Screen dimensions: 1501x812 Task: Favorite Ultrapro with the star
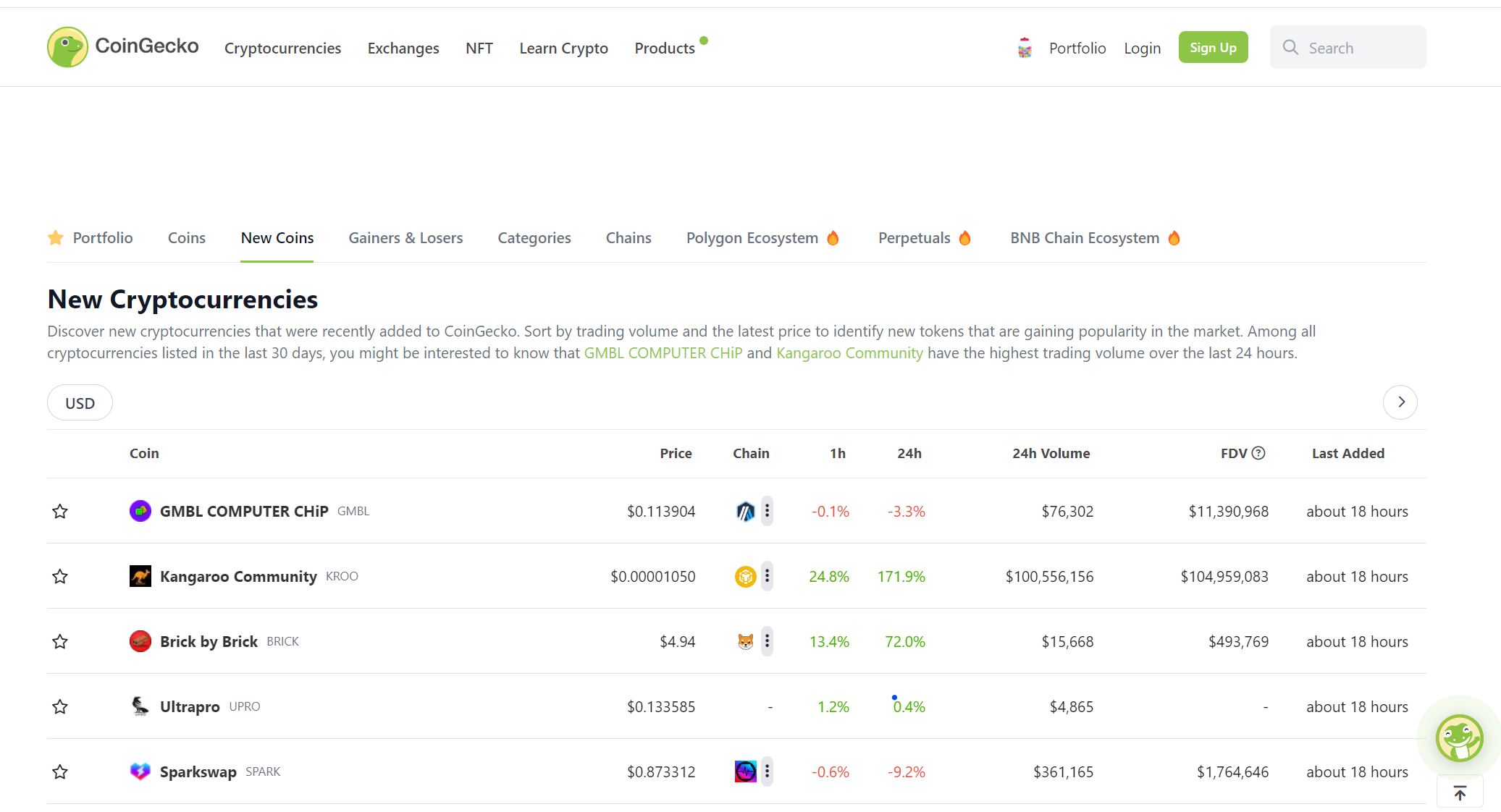60,706
